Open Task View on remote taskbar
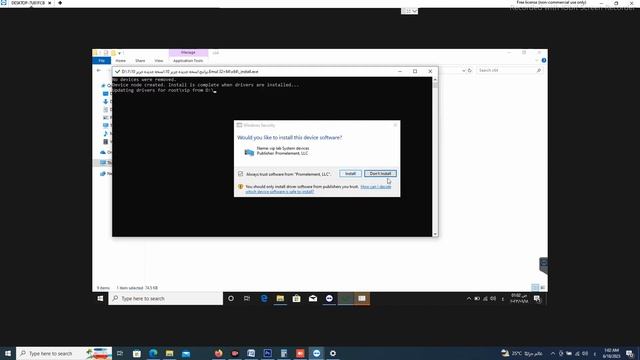This screenshot has width=640, height=360. pyautogui.click(x=247, y=298)
